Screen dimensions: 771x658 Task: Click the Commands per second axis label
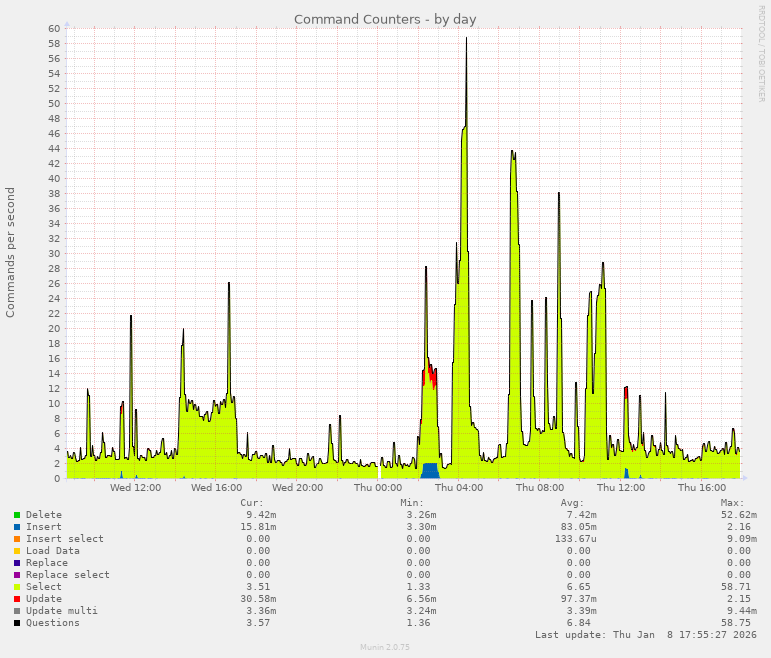coord(11,252)
